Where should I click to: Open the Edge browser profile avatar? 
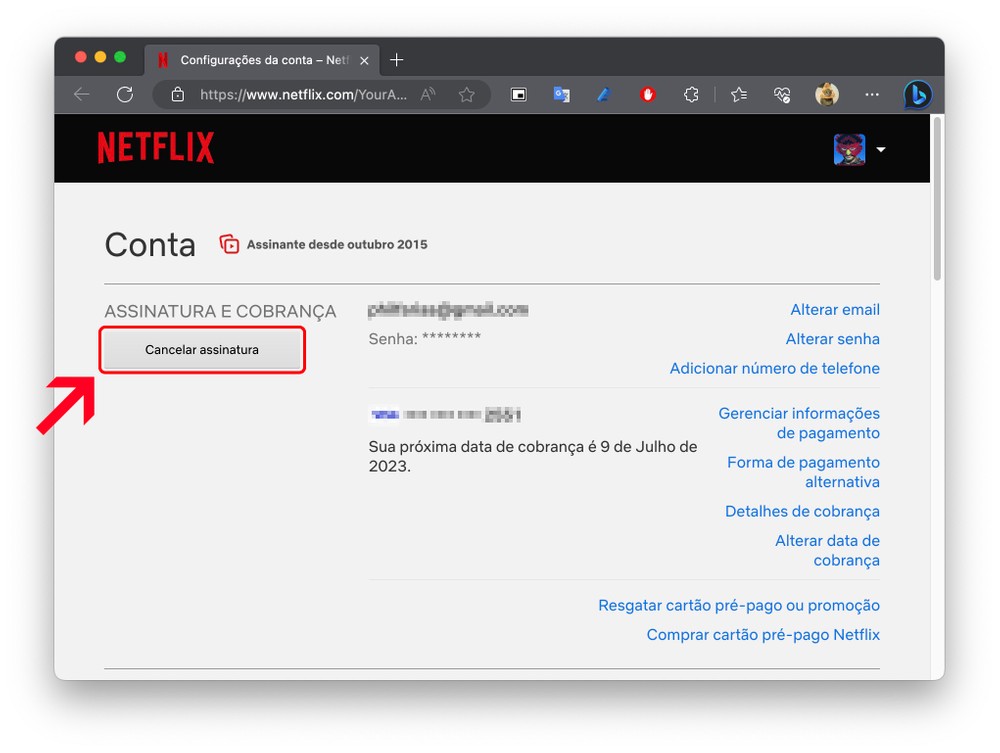pyautogui.click(x=827, y=94)
